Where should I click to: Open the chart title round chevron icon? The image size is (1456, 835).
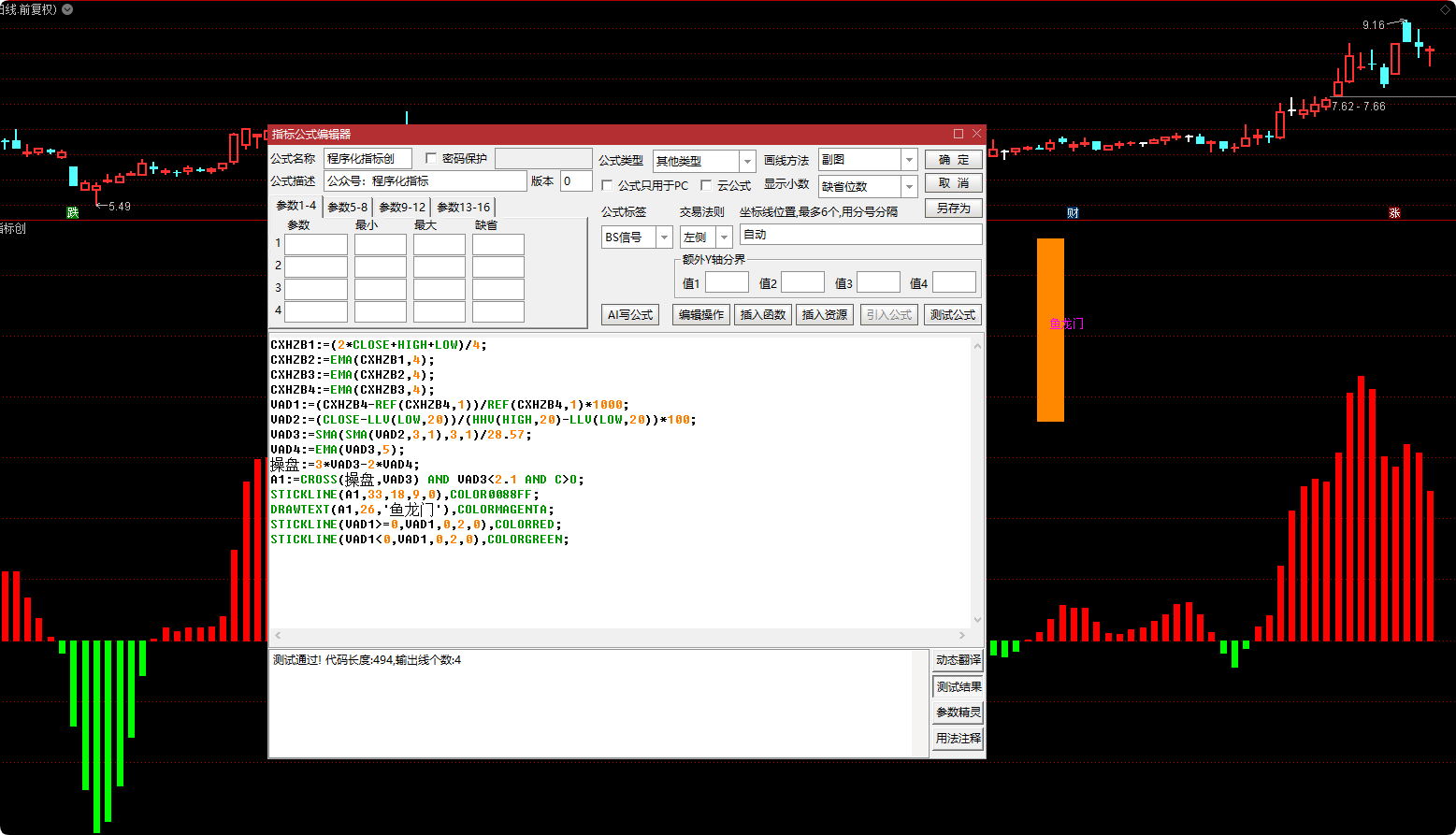67,9
